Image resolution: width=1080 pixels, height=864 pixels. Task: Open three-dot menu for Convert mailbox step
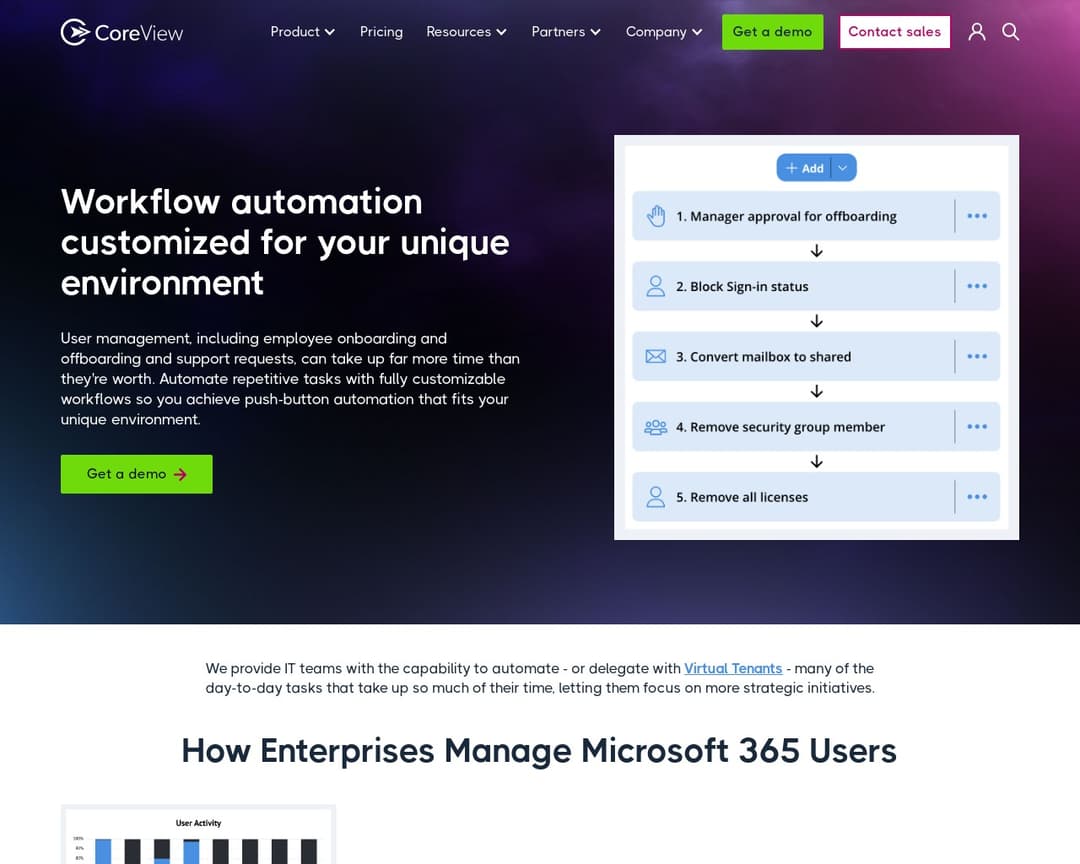tap(977, 356)
